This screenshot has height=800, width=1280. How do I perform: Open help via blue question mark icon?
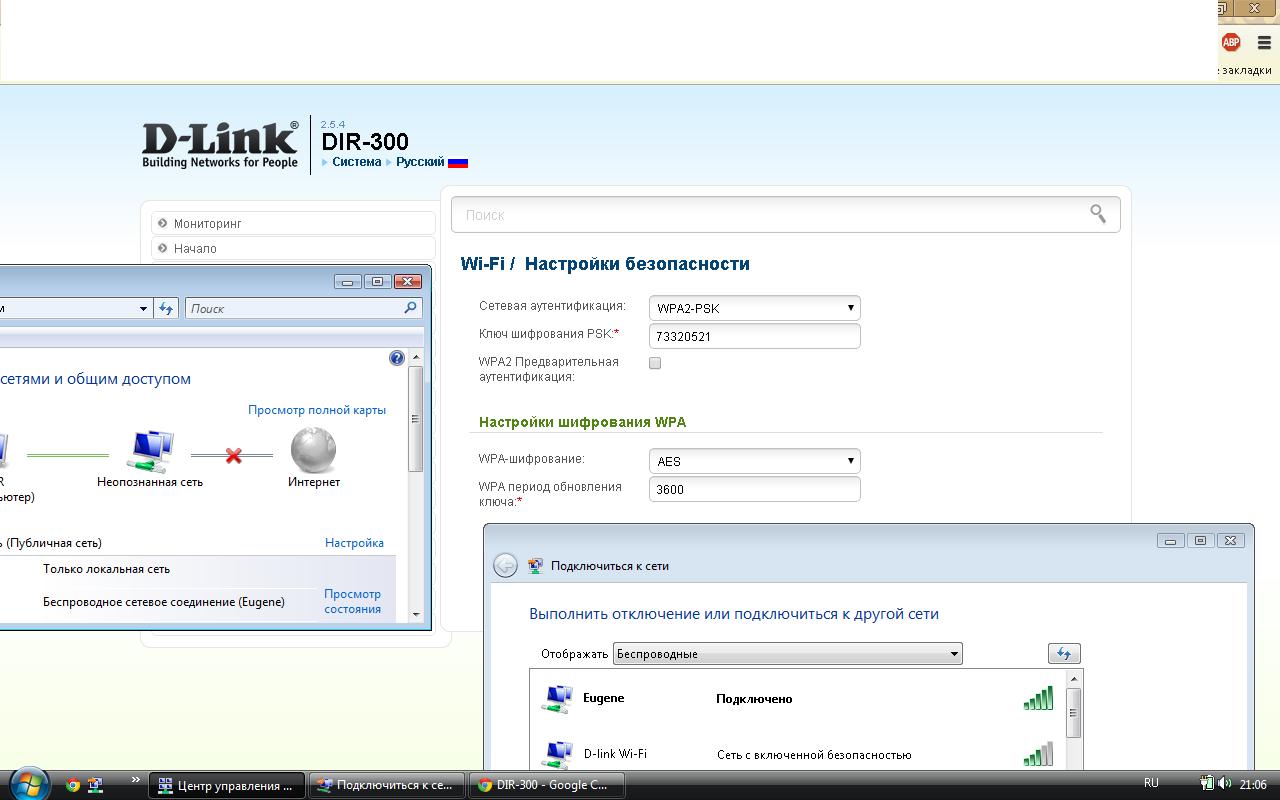397,358
